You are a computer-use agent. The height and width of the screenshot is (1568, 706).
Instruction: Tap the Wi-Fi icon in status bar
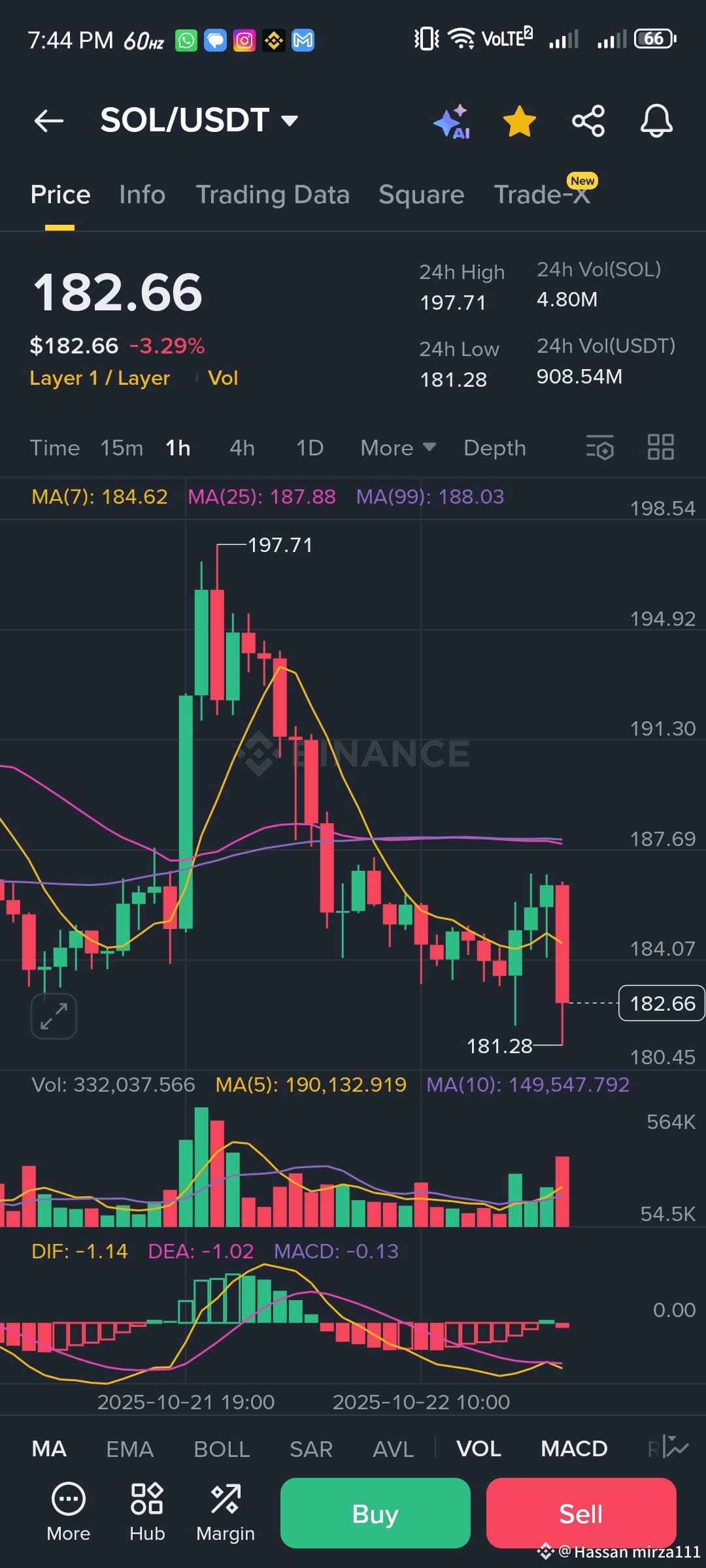[x=462, y=39]
